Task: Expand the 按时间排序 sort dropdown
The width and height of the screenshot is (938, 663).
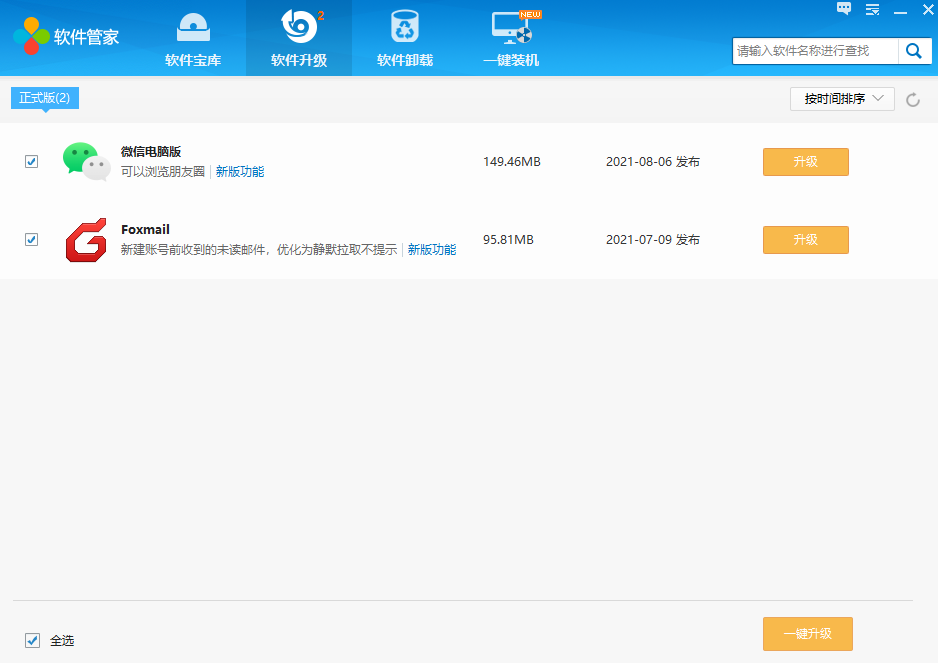Action: 842,99
